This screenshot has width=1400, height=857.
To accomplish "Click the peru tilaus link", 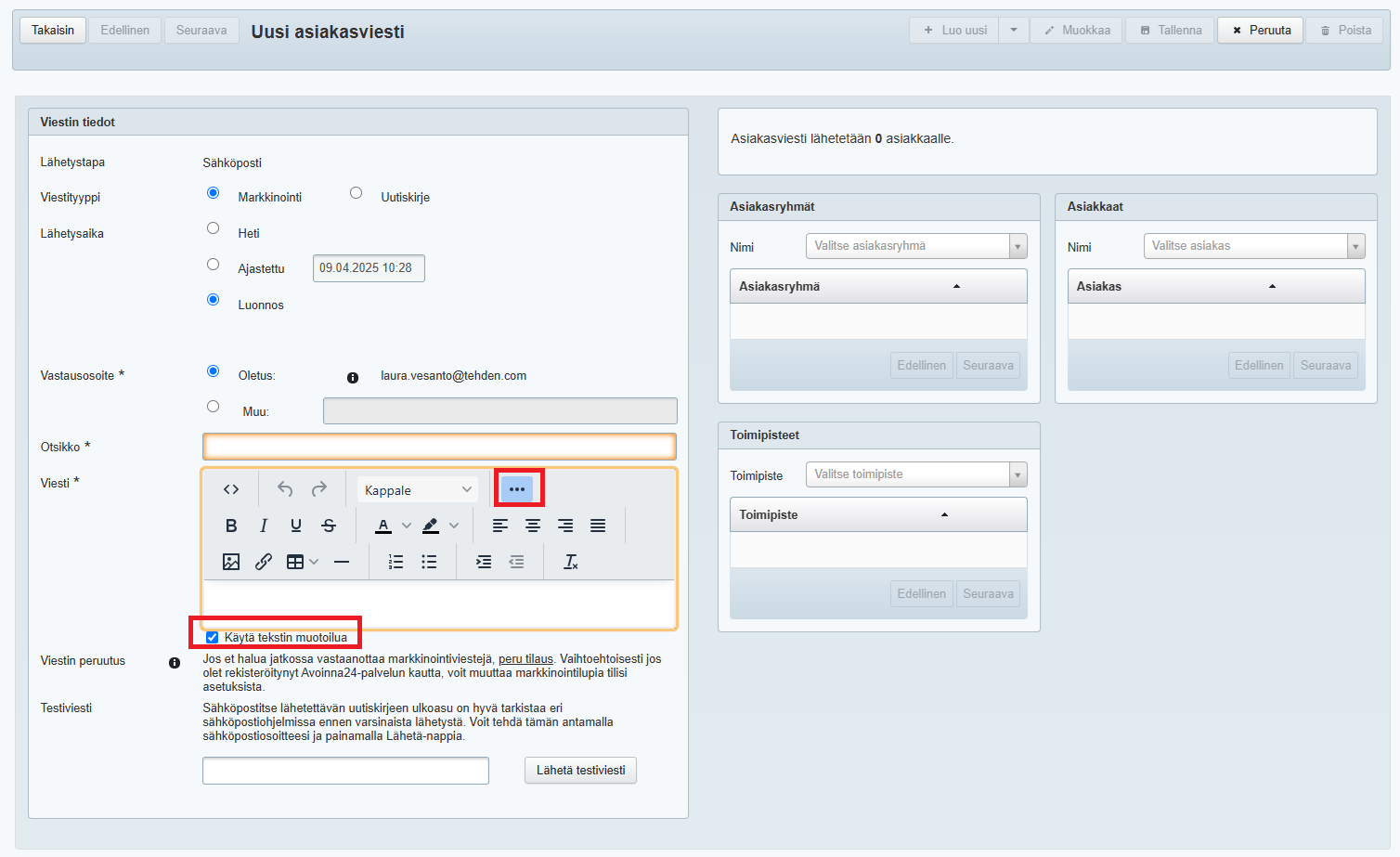I will (x=525, y=659).
